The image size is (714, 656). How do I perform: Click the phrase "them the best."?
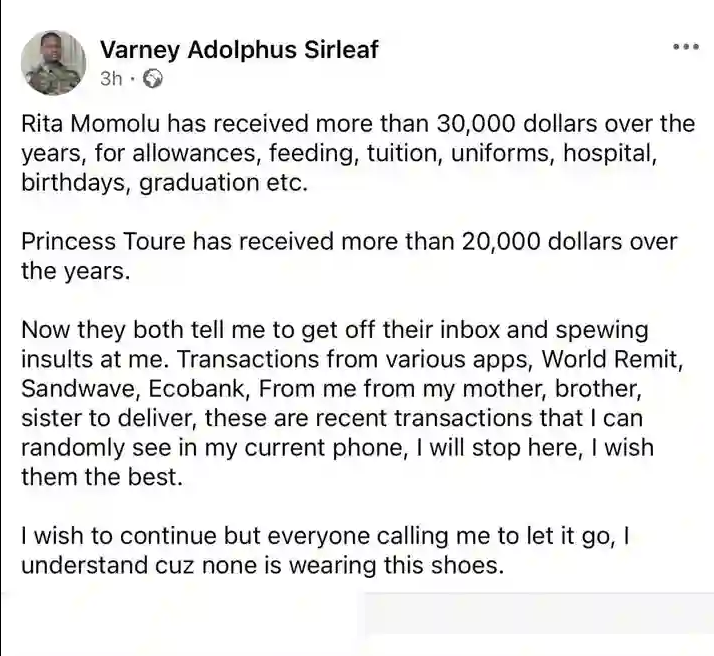[x=103, y=477]
